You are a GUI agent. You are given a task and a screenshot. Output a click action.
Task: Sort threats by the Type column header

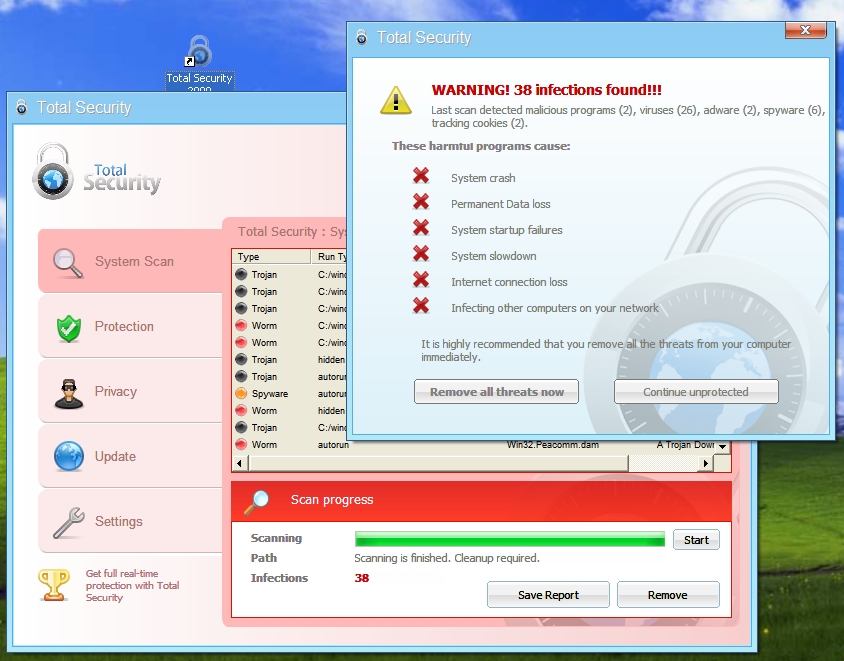pos(271,257)
